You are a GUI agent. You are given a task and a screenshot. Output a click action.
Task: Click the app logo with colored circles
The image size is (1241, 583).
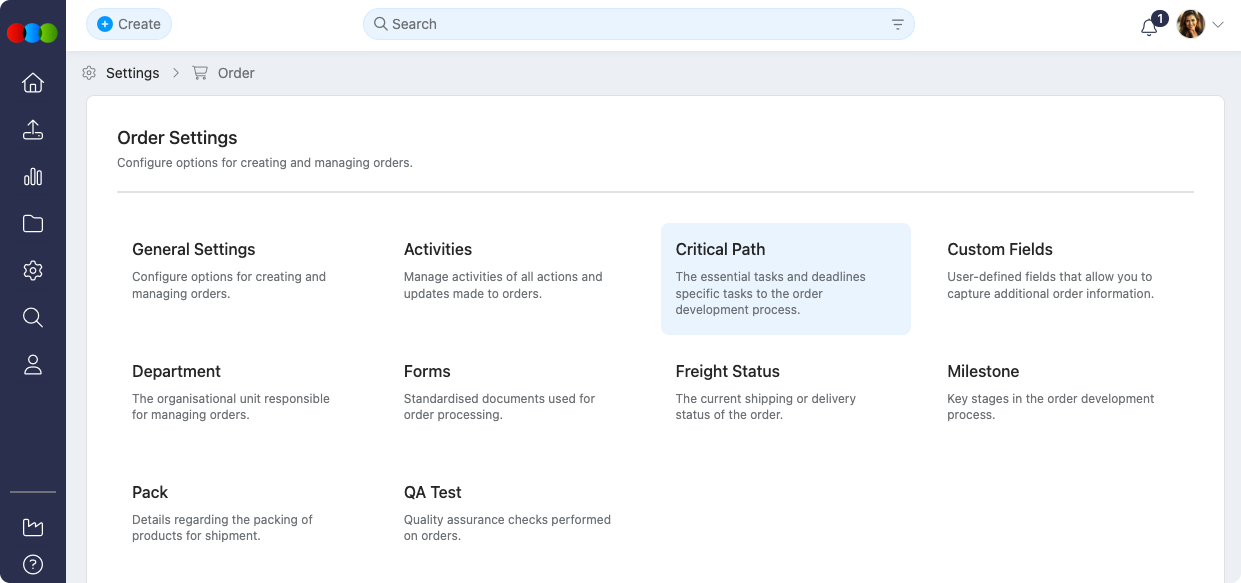32,33
